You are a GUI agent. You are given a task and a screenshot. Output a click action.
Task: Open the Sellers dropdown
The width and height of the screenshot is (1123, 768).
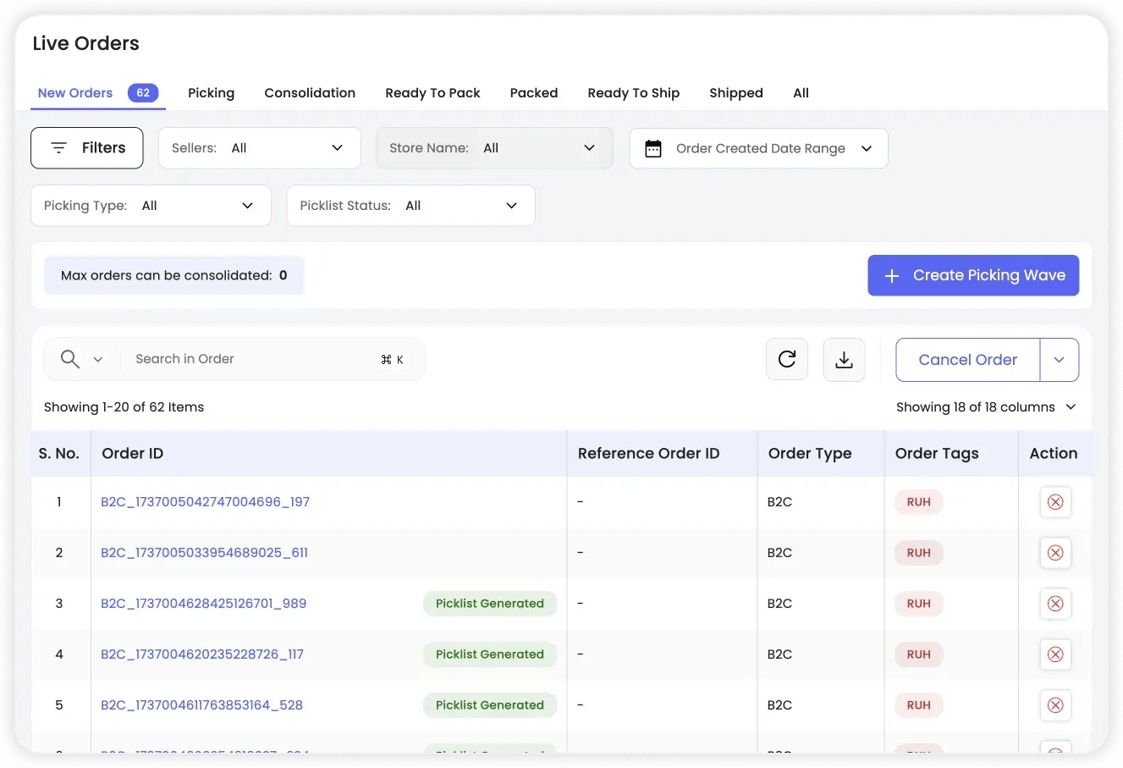tap(259, 148)
